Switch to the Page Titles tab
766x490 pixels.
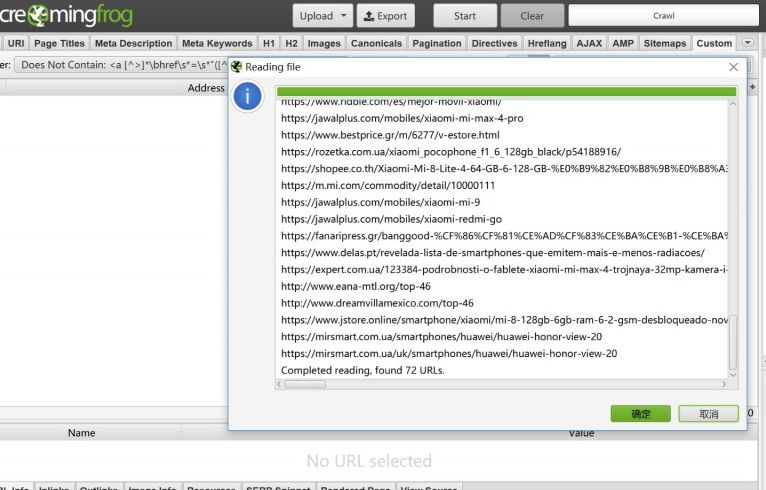[x=59, y=44]
